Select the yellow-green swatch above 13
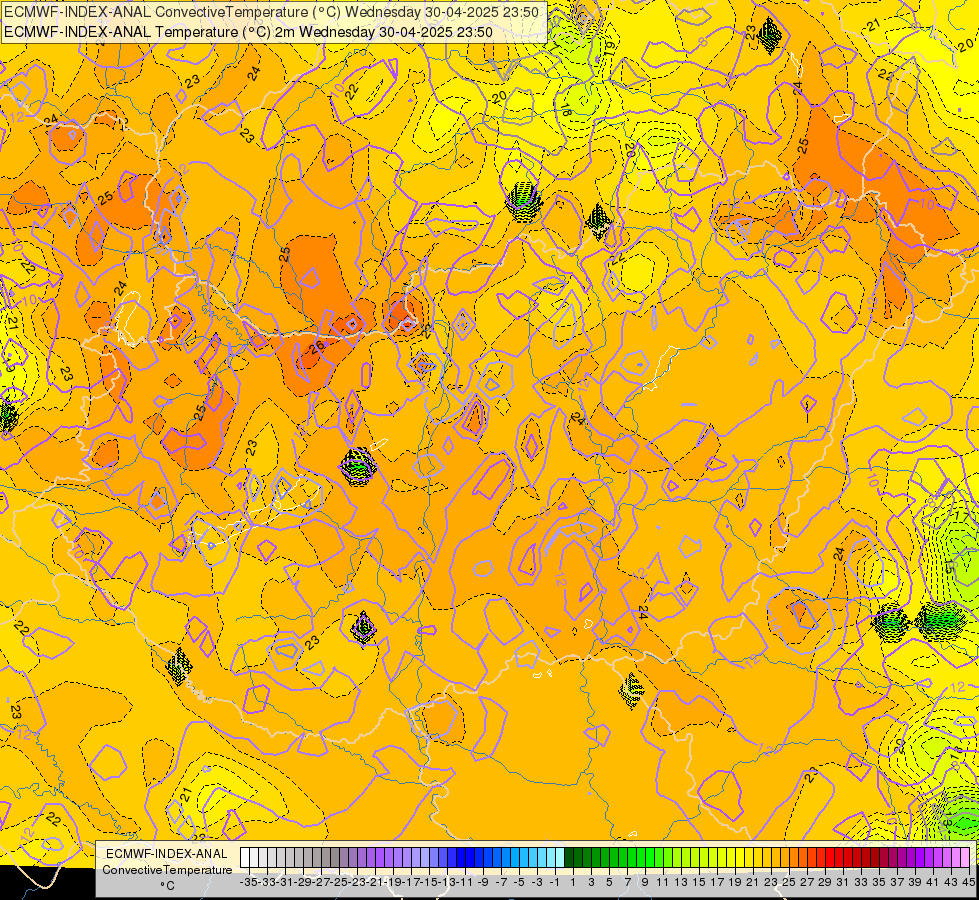 pos(677,858)
